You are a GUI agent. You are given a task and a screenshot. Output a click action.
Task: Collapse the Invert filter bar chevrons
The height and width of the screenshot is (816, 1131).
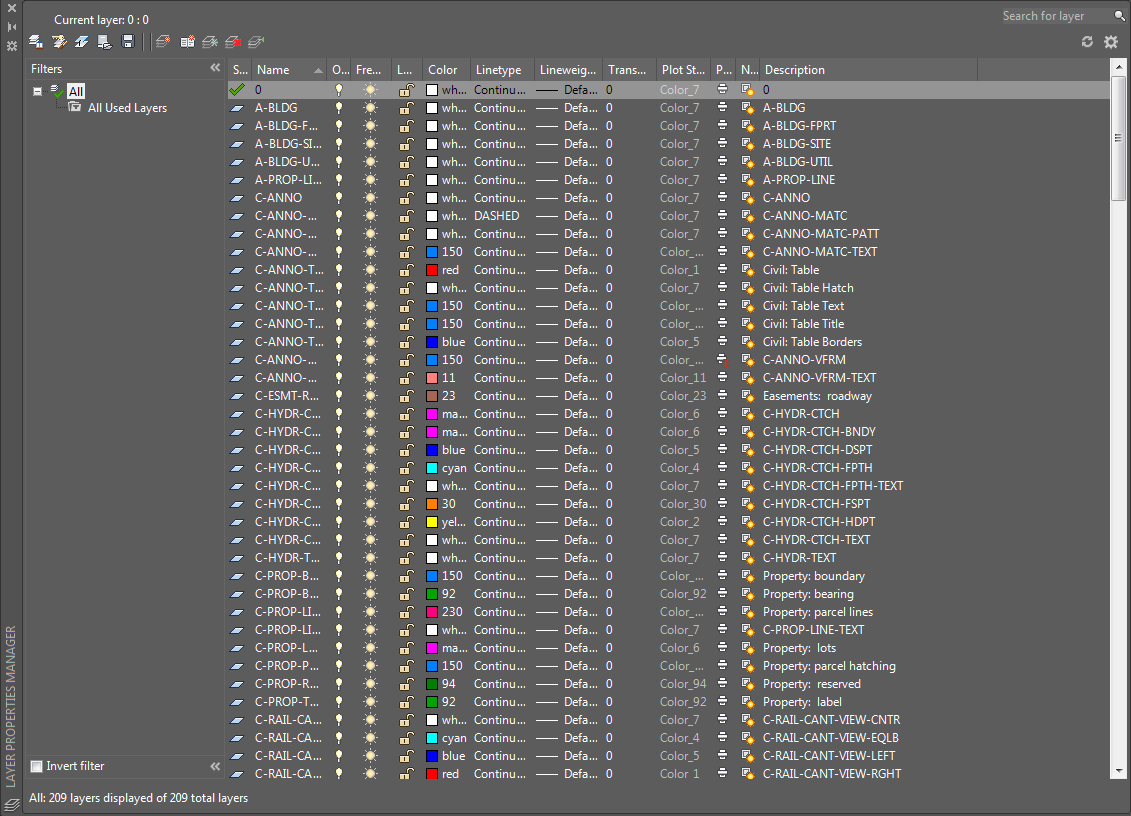click(215, 766)
